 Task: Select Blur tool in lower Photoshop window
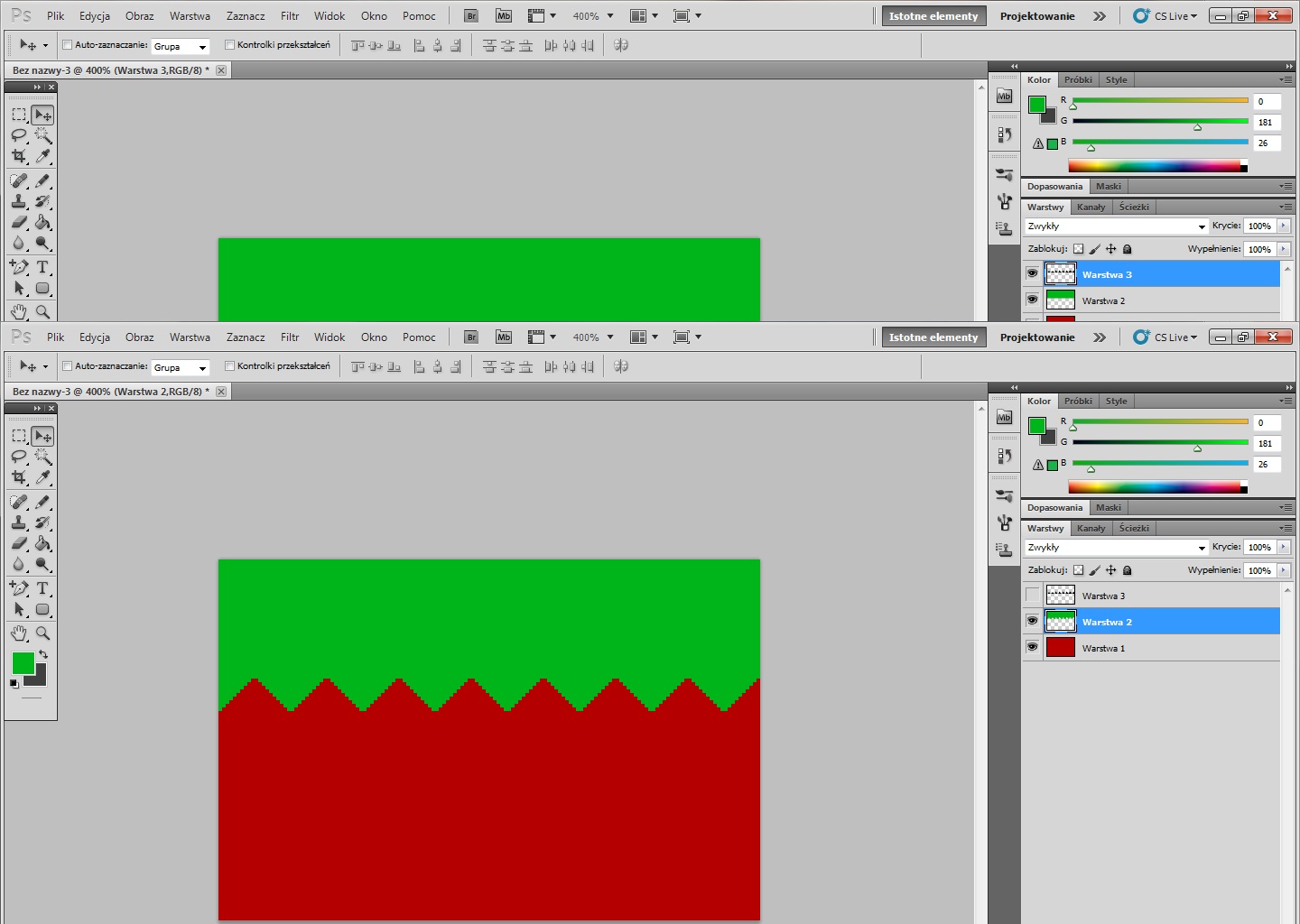coord(19,564)
